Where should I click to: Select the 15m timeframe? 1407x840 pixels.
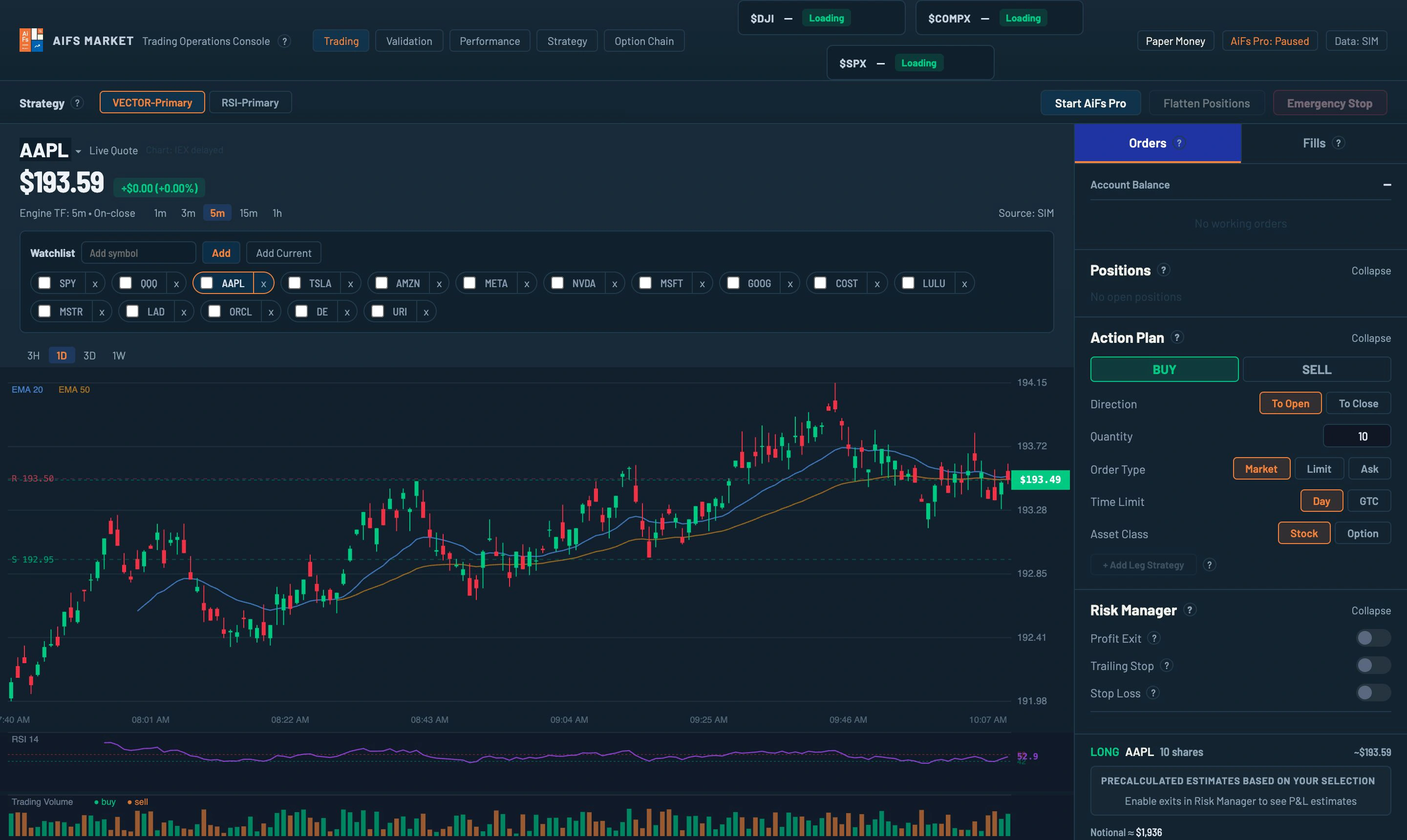(x=248, y=213)
